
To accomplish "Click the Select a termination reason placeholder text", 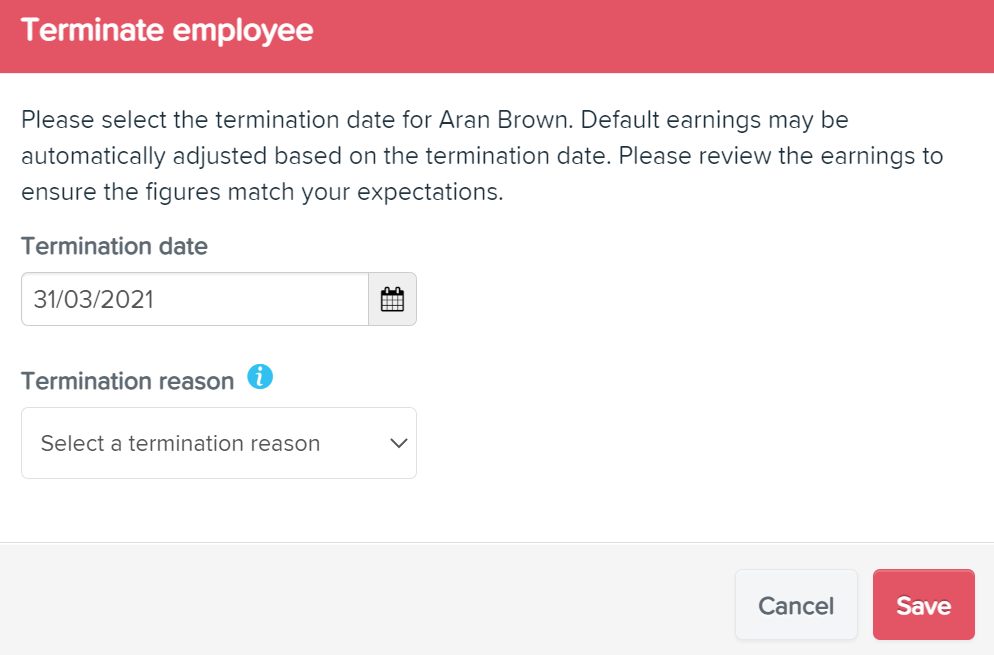I will pos(180,443).
